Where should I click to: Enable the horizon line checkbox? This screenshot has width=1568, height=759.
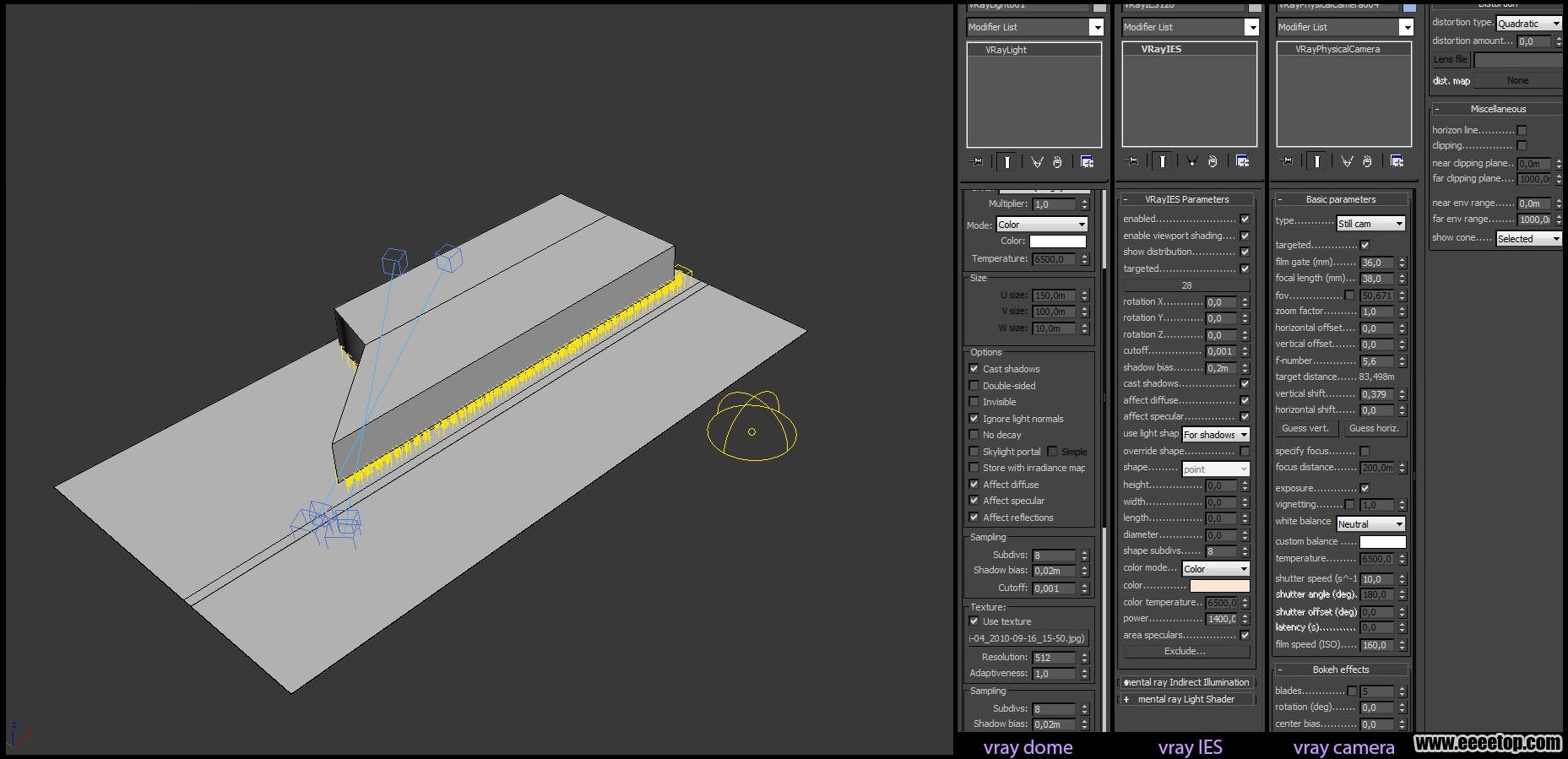pyautogui.click(x=1522, y=131)
